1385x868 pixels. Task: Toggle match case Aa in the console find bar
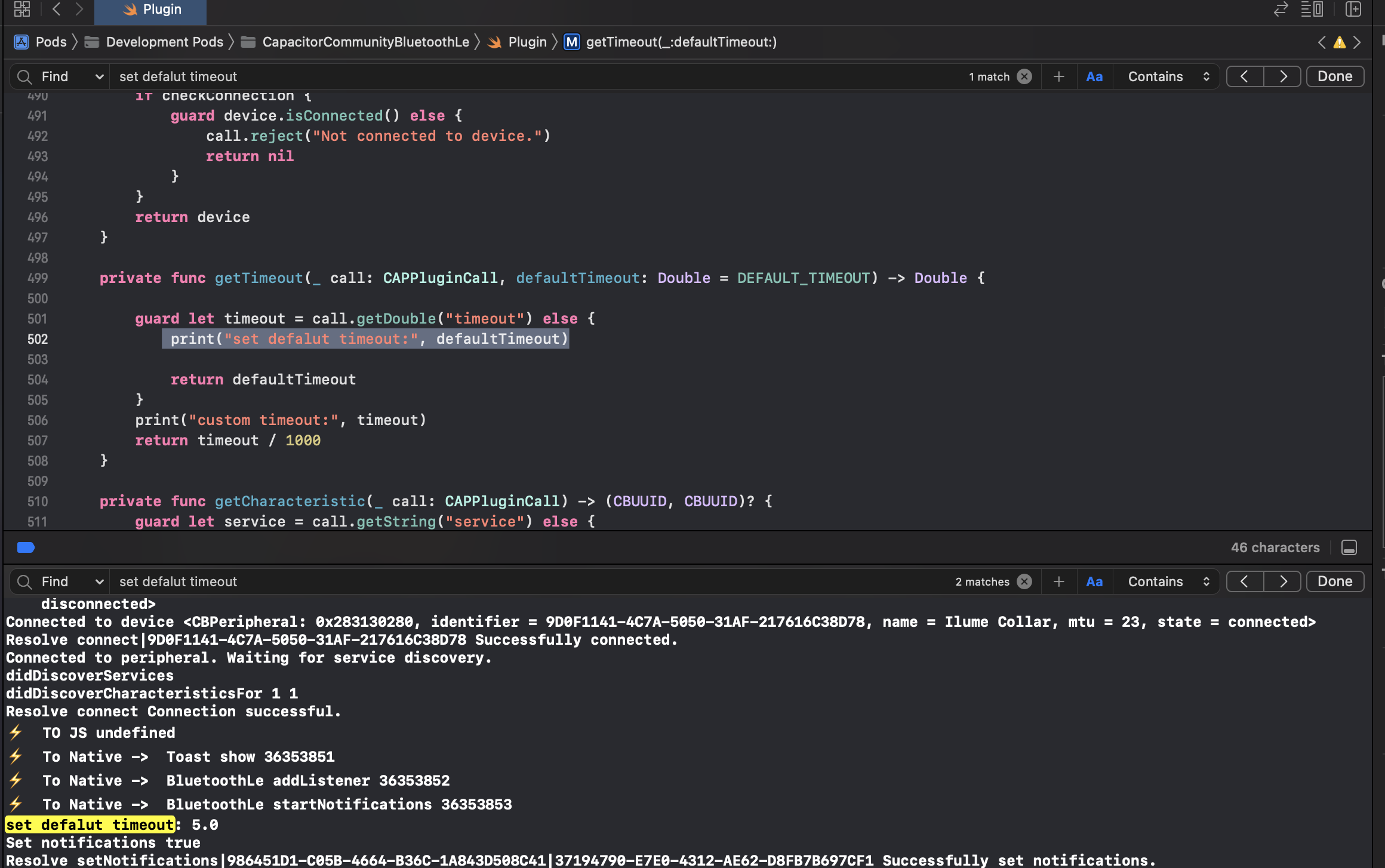(x=1095, y=581)
